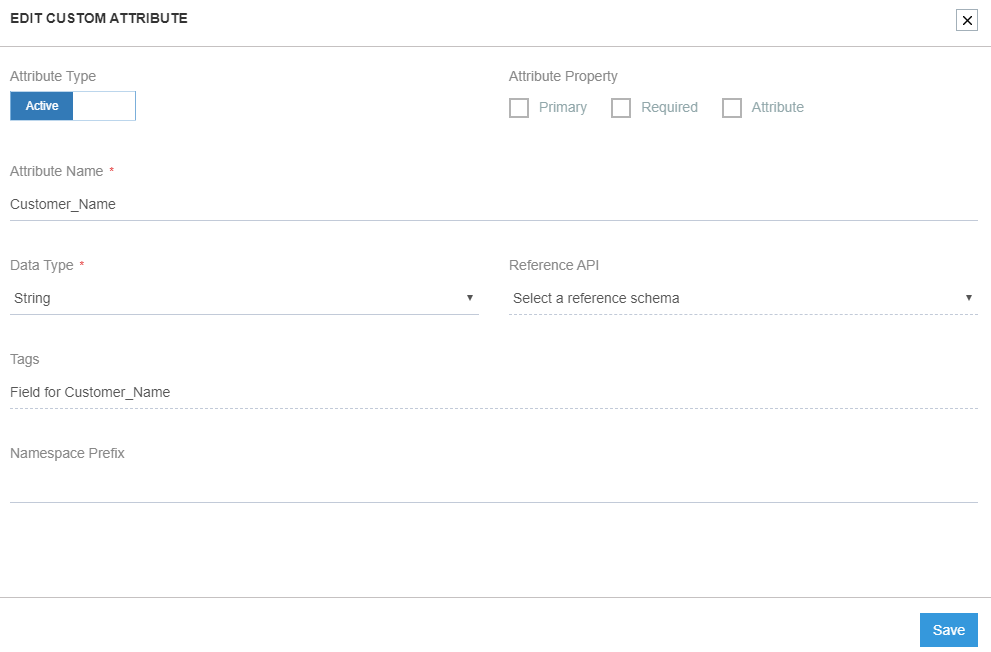Click the Data Type label

click(x=40, y=264)
